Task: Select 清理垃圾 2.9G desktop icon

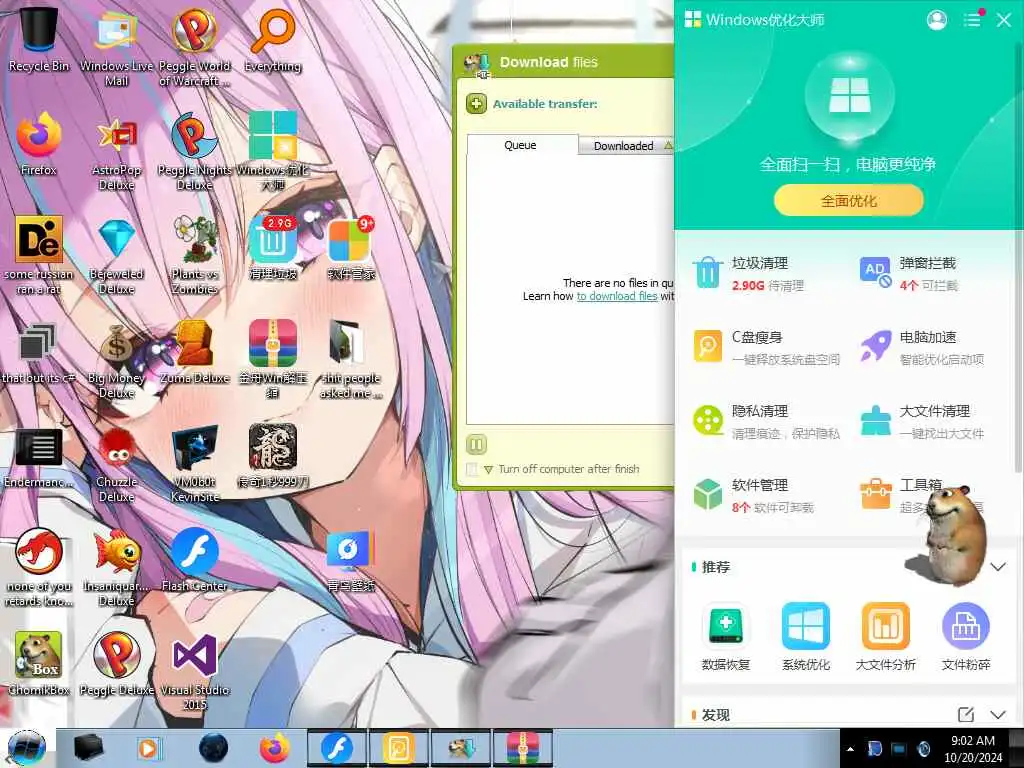Action: 272,248
